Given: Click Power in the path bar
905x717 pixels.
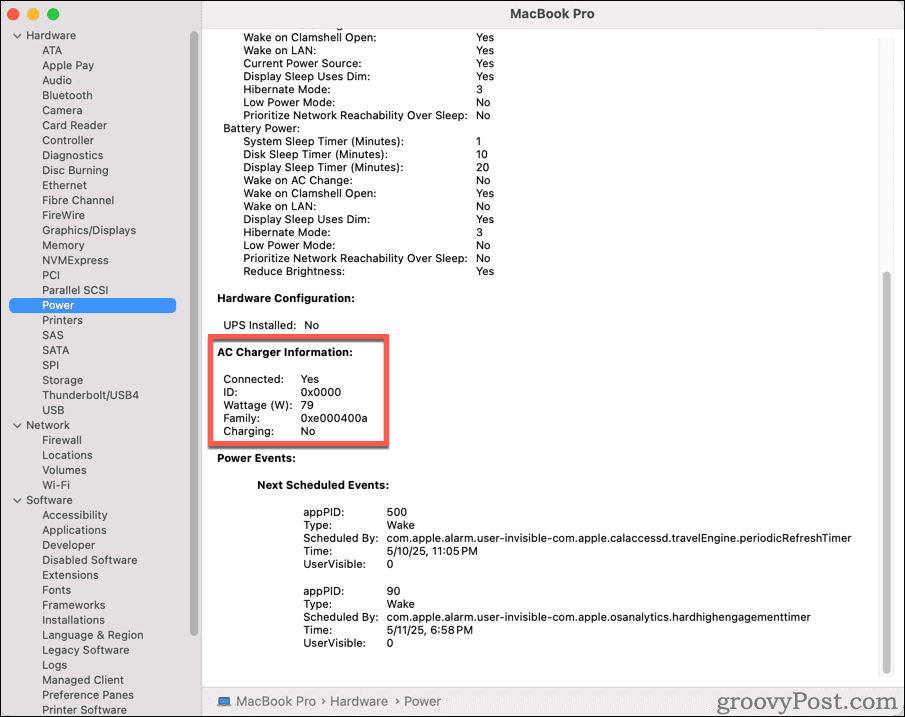Looking at the screenshot, I should tap(422, 701).
